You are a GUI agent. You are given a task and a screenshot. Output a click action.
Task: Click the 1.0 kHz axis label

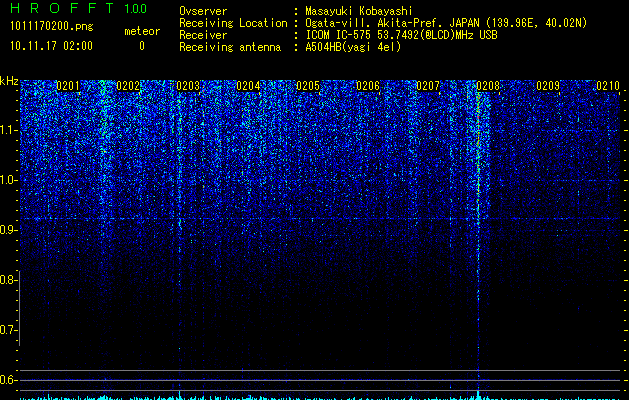[x=7, y=180]
